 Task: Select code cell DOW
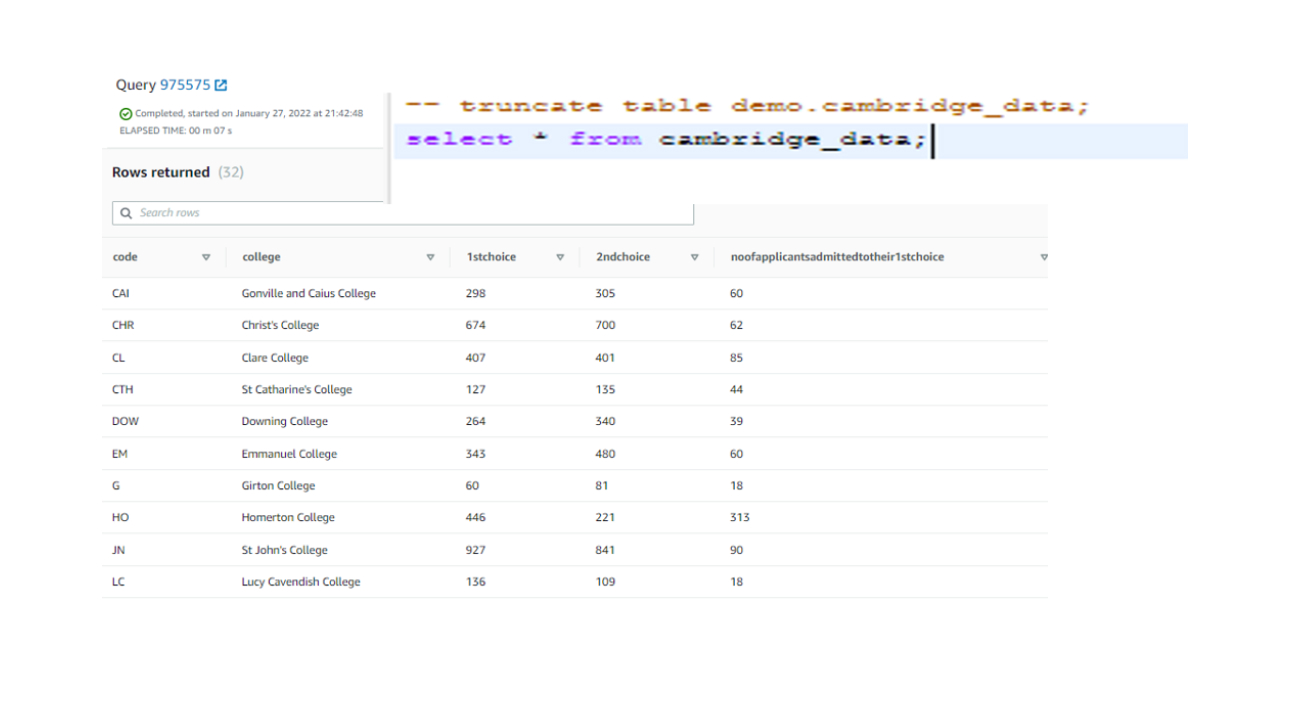click(126, 422)
